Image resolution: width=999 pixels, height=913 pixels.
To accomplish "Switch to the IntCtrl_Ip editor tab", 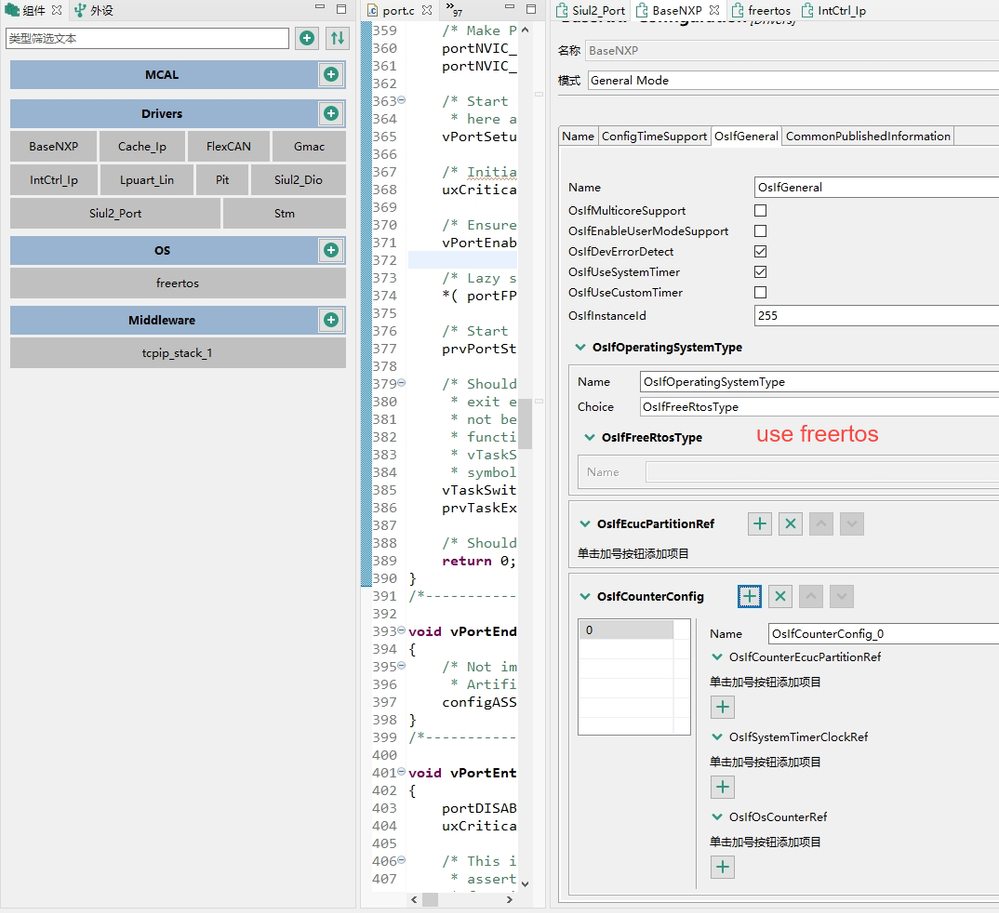I will pos(833,10).
